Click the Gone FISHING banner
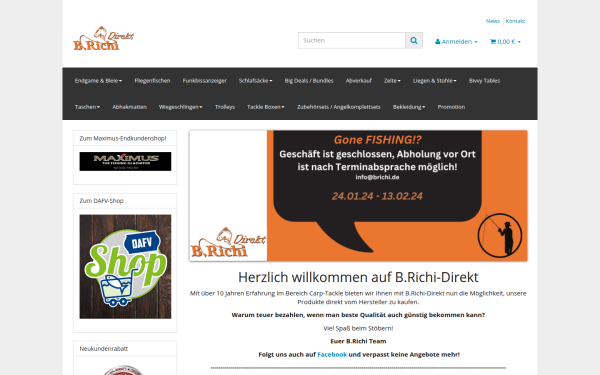 [358, 196]
